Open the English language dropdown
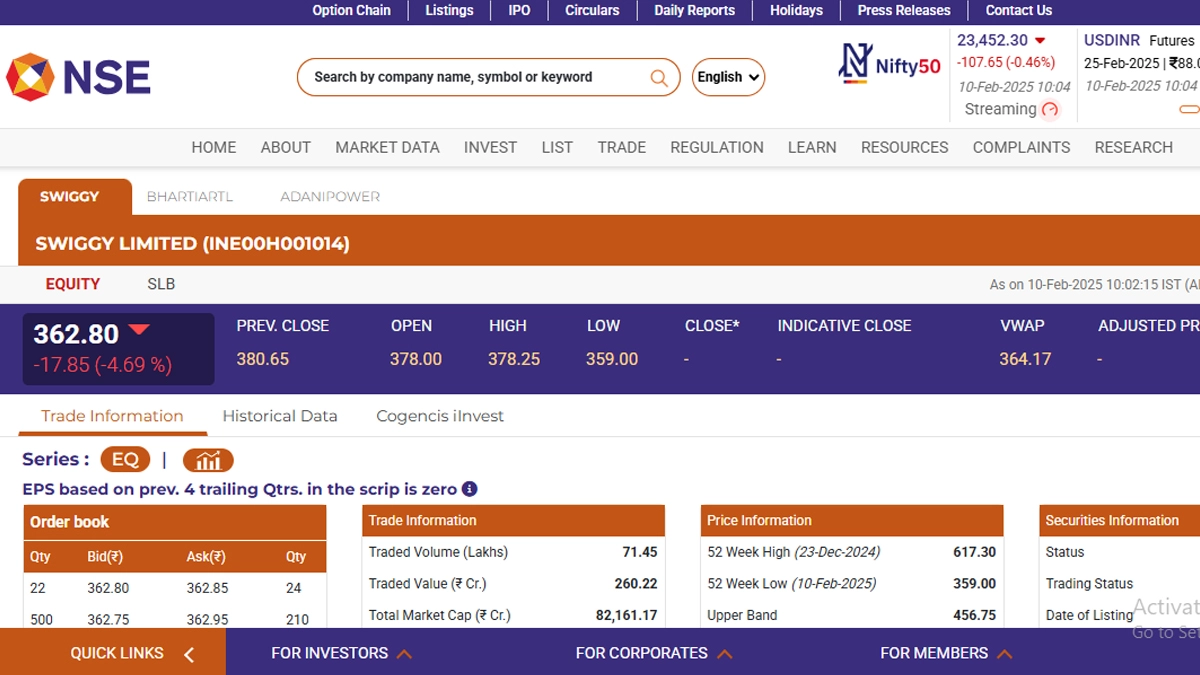Image resolution: width=1200 pixels, height=675 pixels. [x=728, y=77]
